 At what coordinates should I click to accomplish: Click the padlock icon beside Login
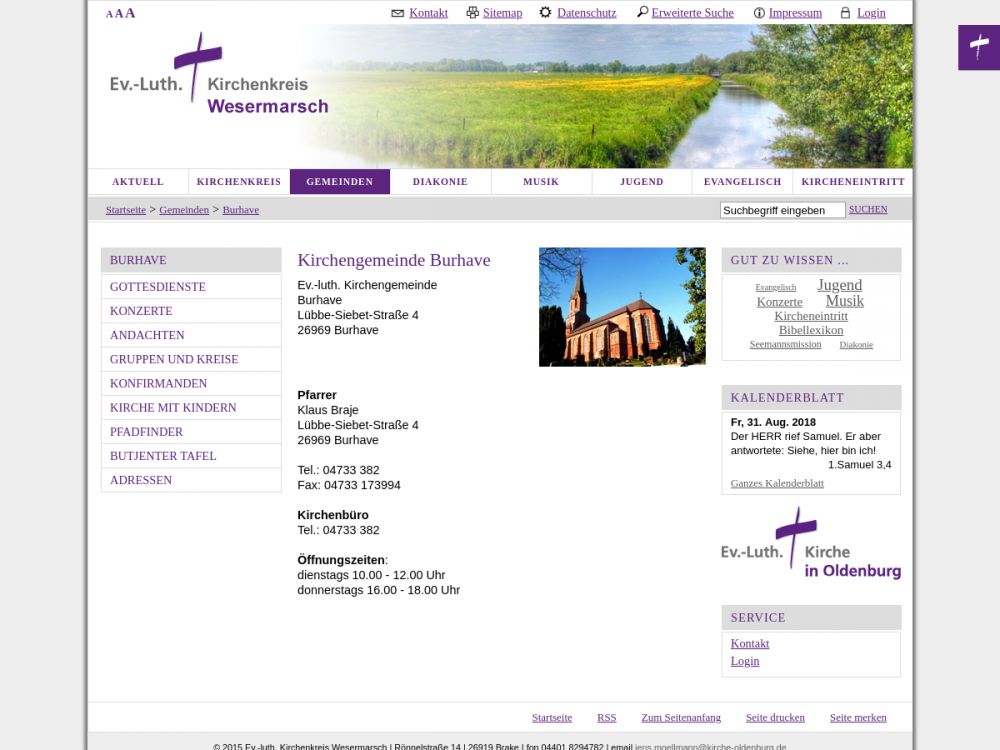click(x=845, y=13)
